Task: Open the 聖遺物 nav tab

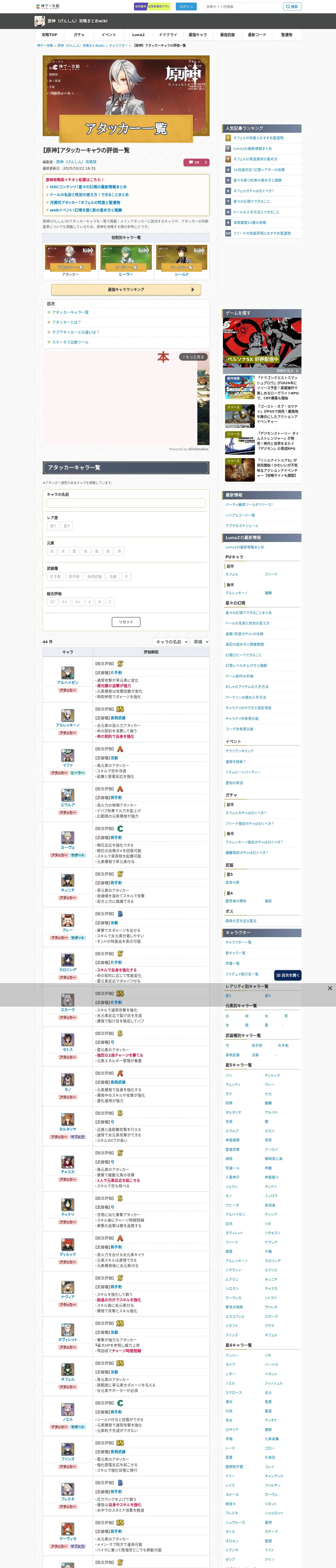Action: (287, 35)
